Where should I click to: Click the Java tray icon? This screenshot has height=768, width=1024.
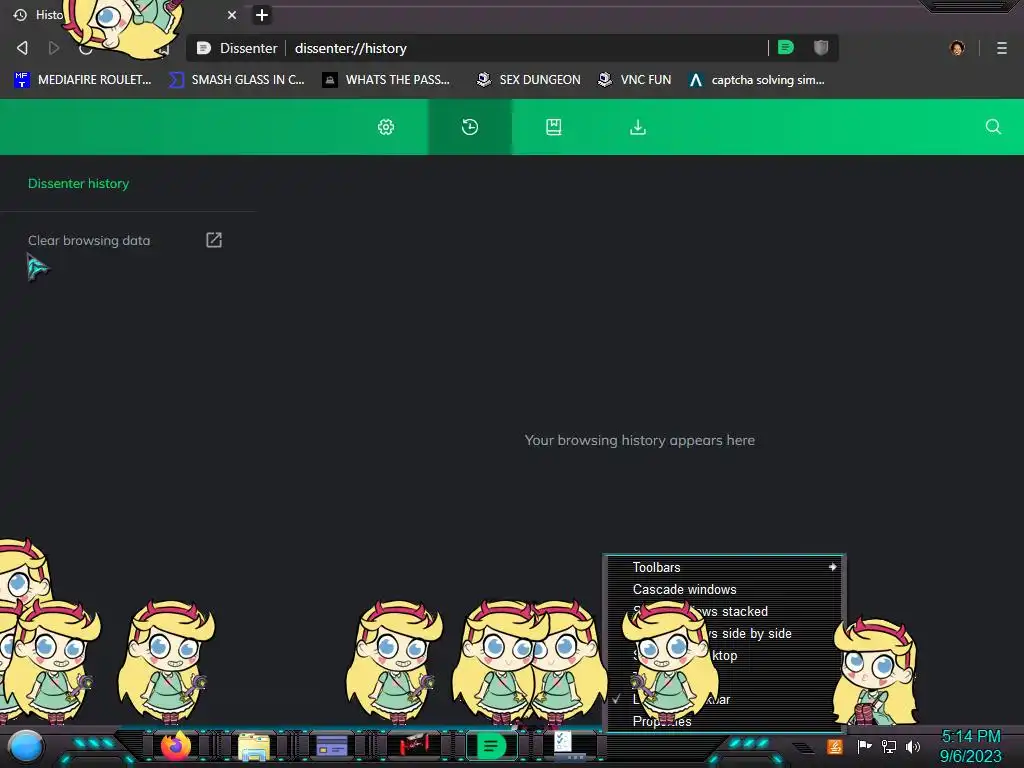click(x=835, y=746)
